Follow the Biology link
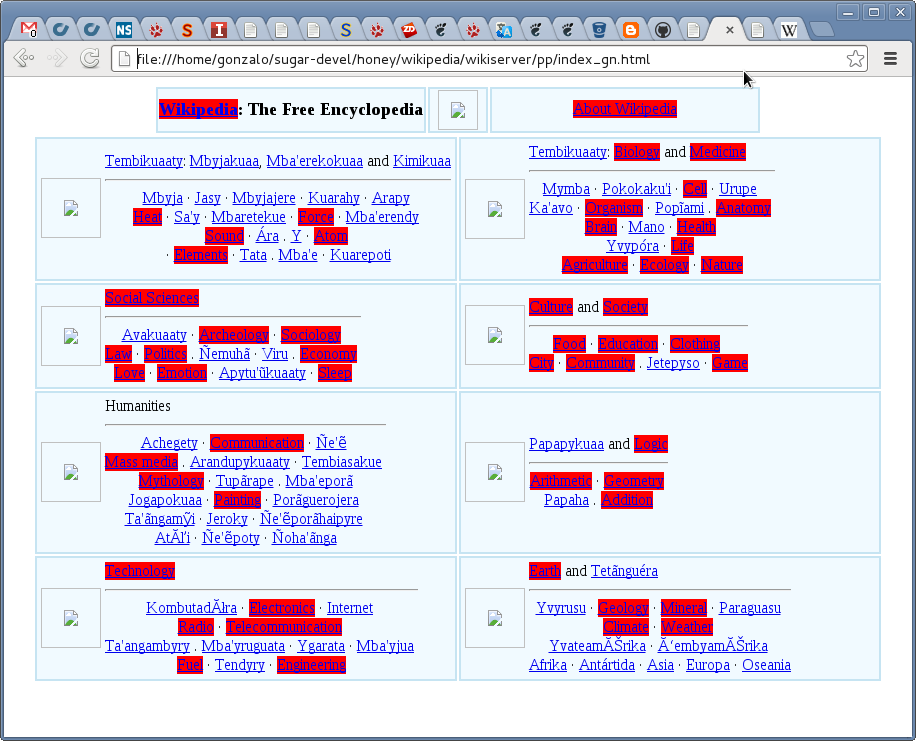 [637, 152]
